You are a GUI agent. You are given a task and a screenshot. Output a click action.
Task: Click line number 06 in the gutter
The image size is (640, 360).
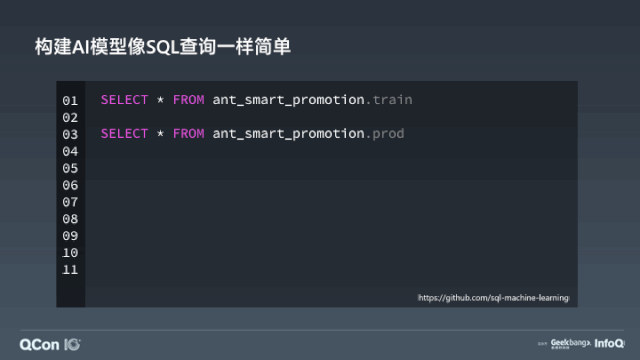[x=70, y=185]
